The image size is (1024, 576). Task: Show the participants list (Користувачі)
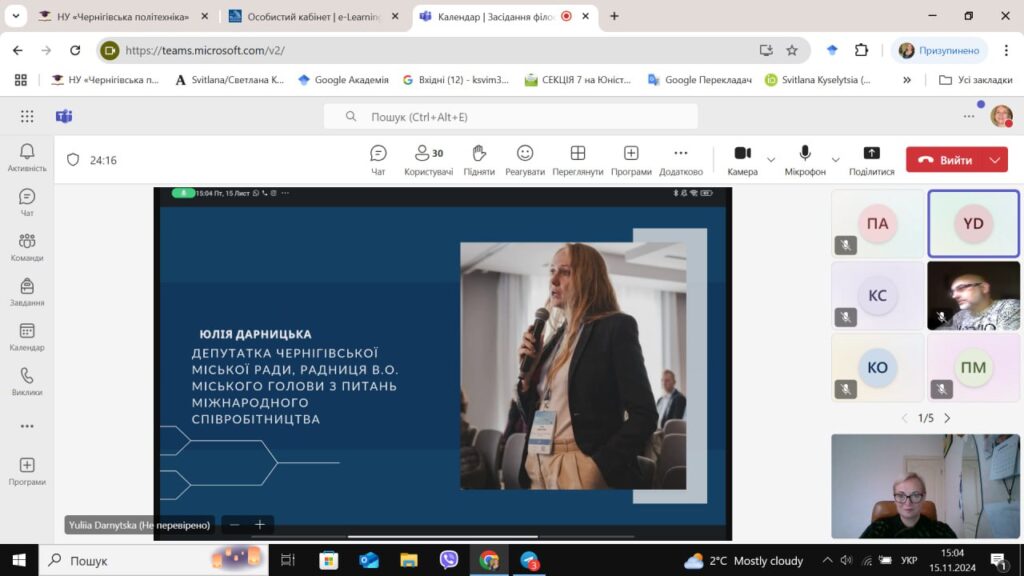(428, 159)
